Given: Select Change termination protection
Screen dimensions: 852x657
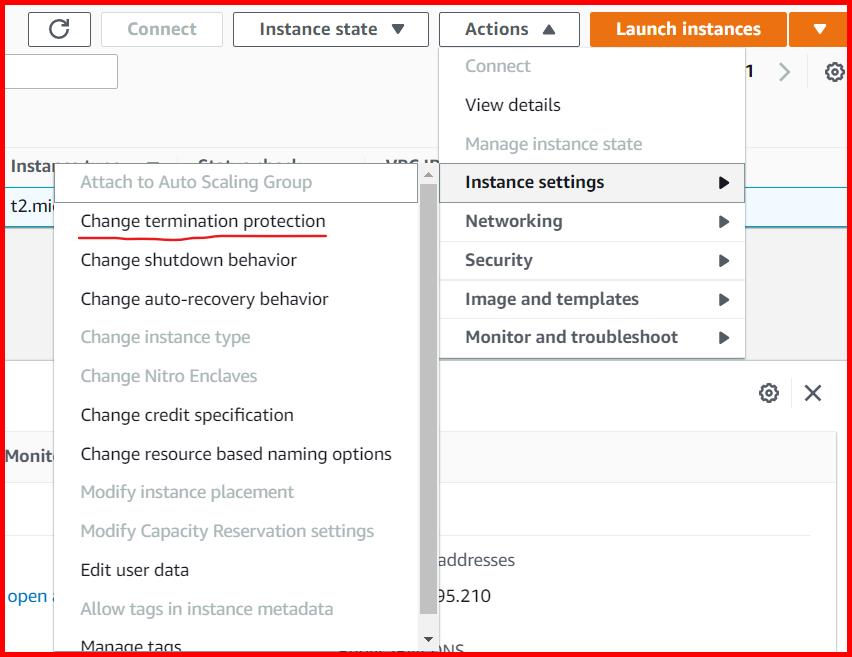Looking at the screenshot, I should tap(203, 221).
